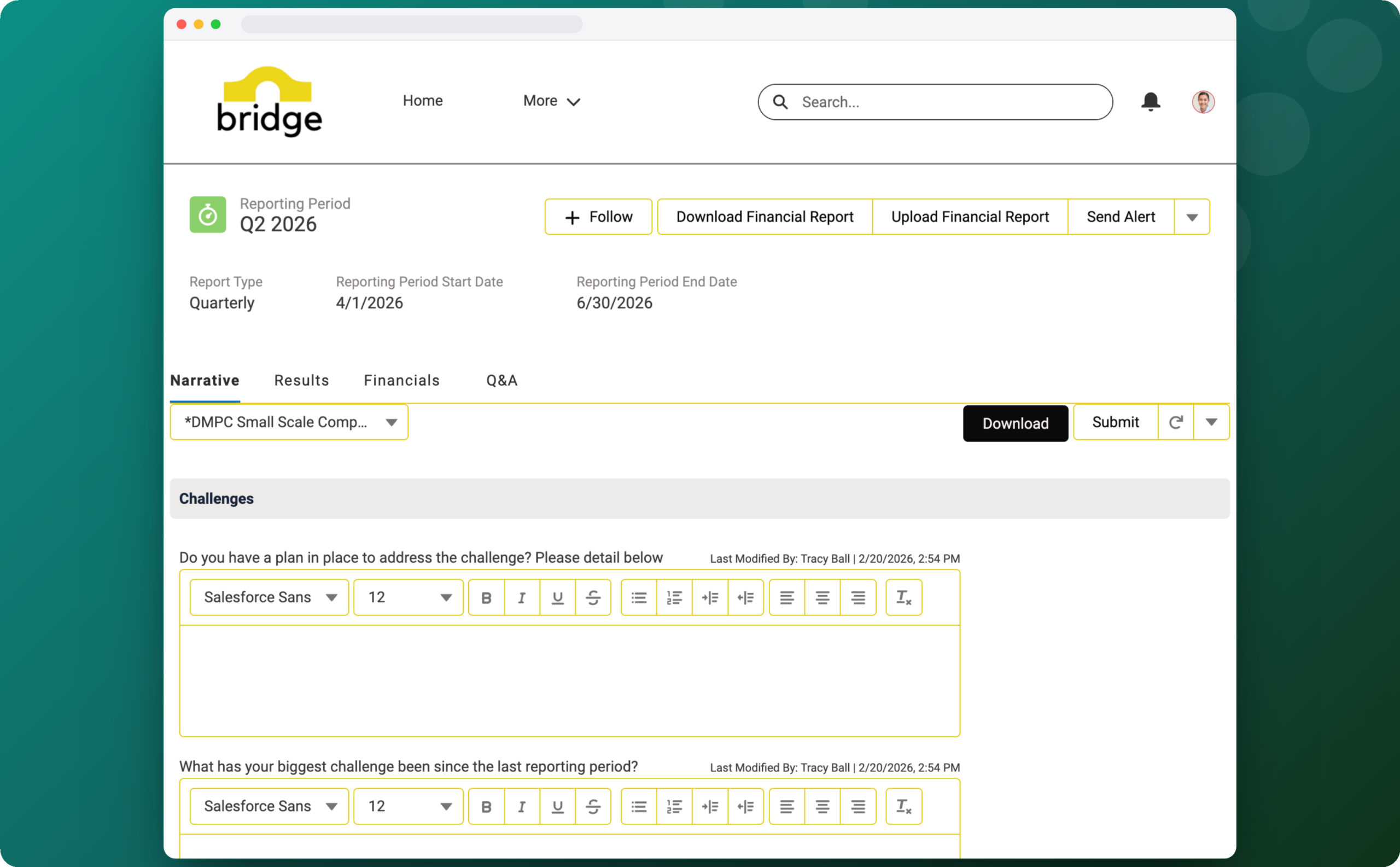The height and width of the screenshot is (867, 1400).
Task: Expand the DMPC Small Scale Comp dropdown
Action: (289, 422)
